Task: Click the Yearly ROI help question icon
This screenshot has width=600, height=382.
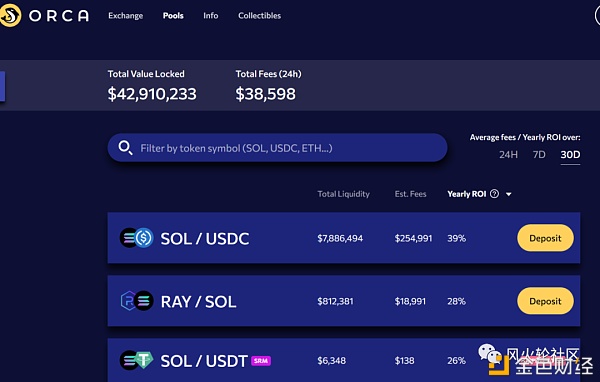Action: point(494,194)
